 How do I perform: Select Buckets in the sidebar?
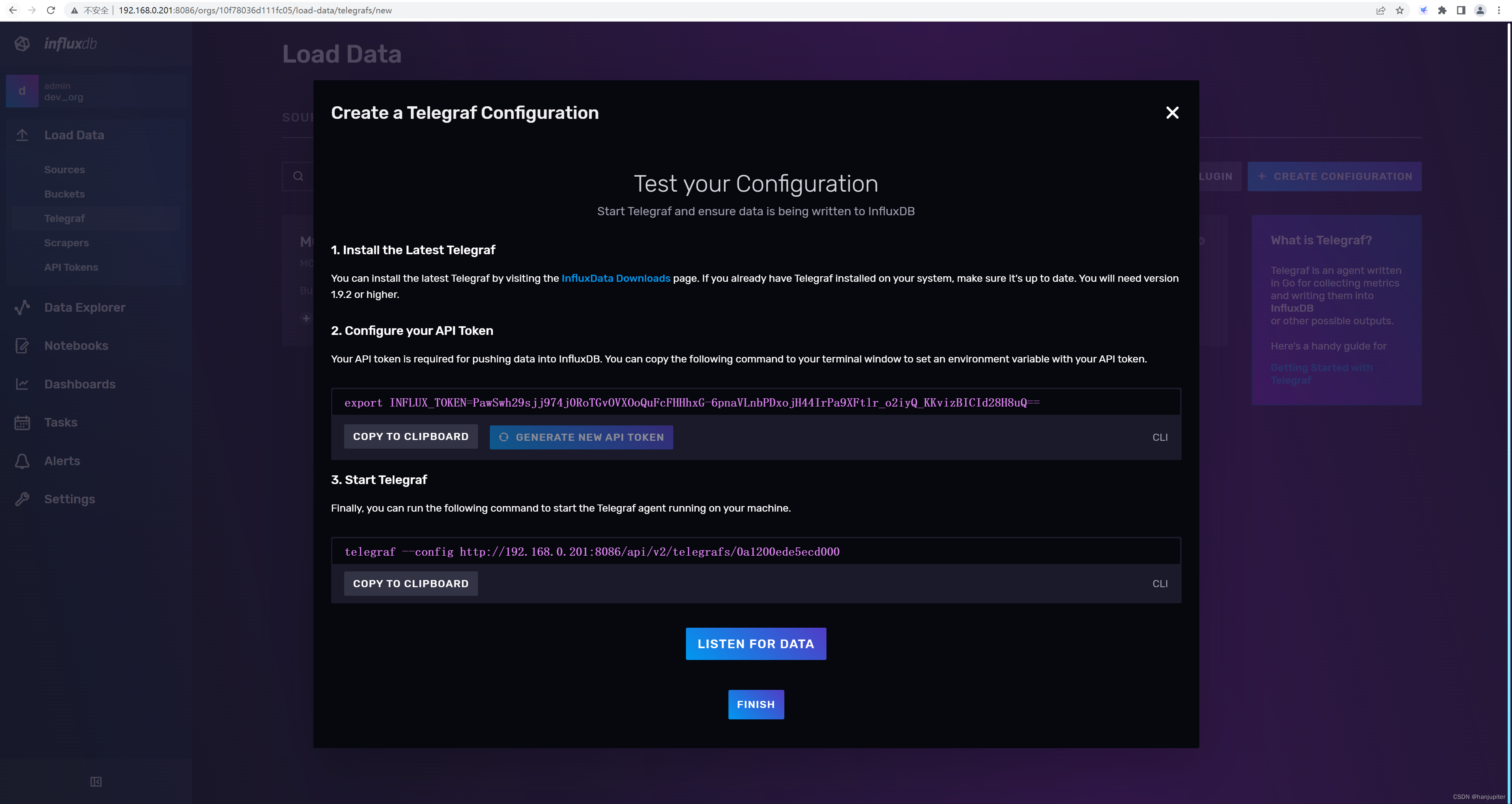[x=65, y=194]
